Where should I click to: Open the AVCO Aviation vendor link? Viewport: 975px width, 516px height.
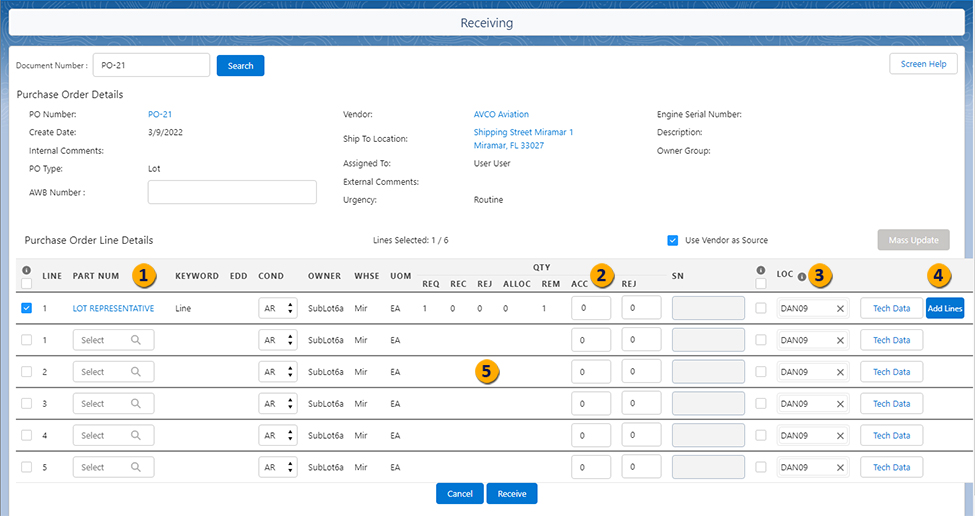pos(501,115)
